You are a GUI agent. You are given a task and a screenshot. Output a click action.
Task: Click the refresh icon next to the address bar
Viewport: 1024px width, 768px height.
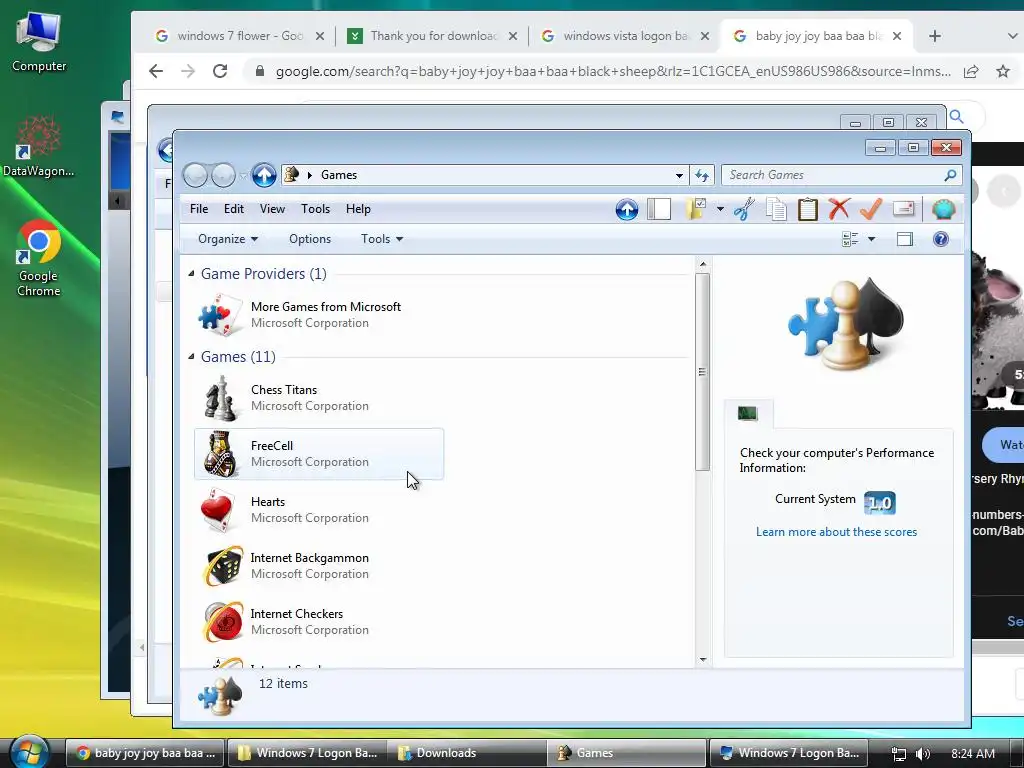pyautogui.click(x=702, y=175)
